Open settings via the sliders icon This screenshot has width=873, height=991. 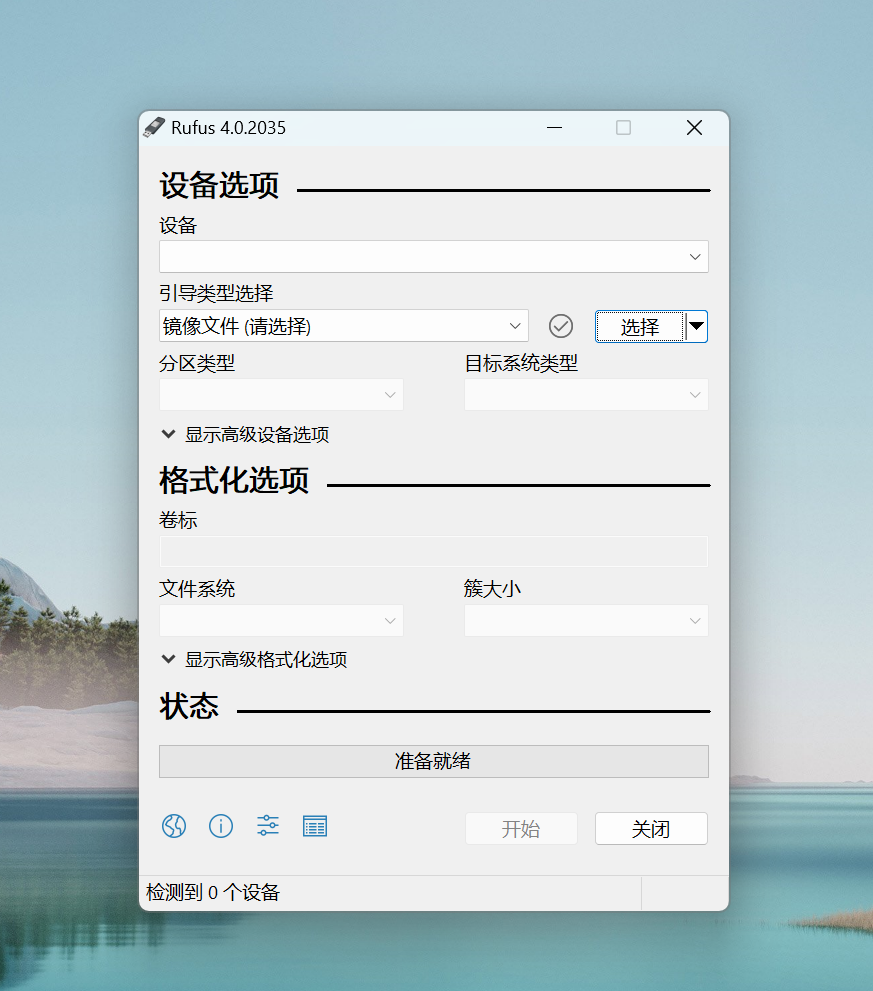click(x=268, y=826)
